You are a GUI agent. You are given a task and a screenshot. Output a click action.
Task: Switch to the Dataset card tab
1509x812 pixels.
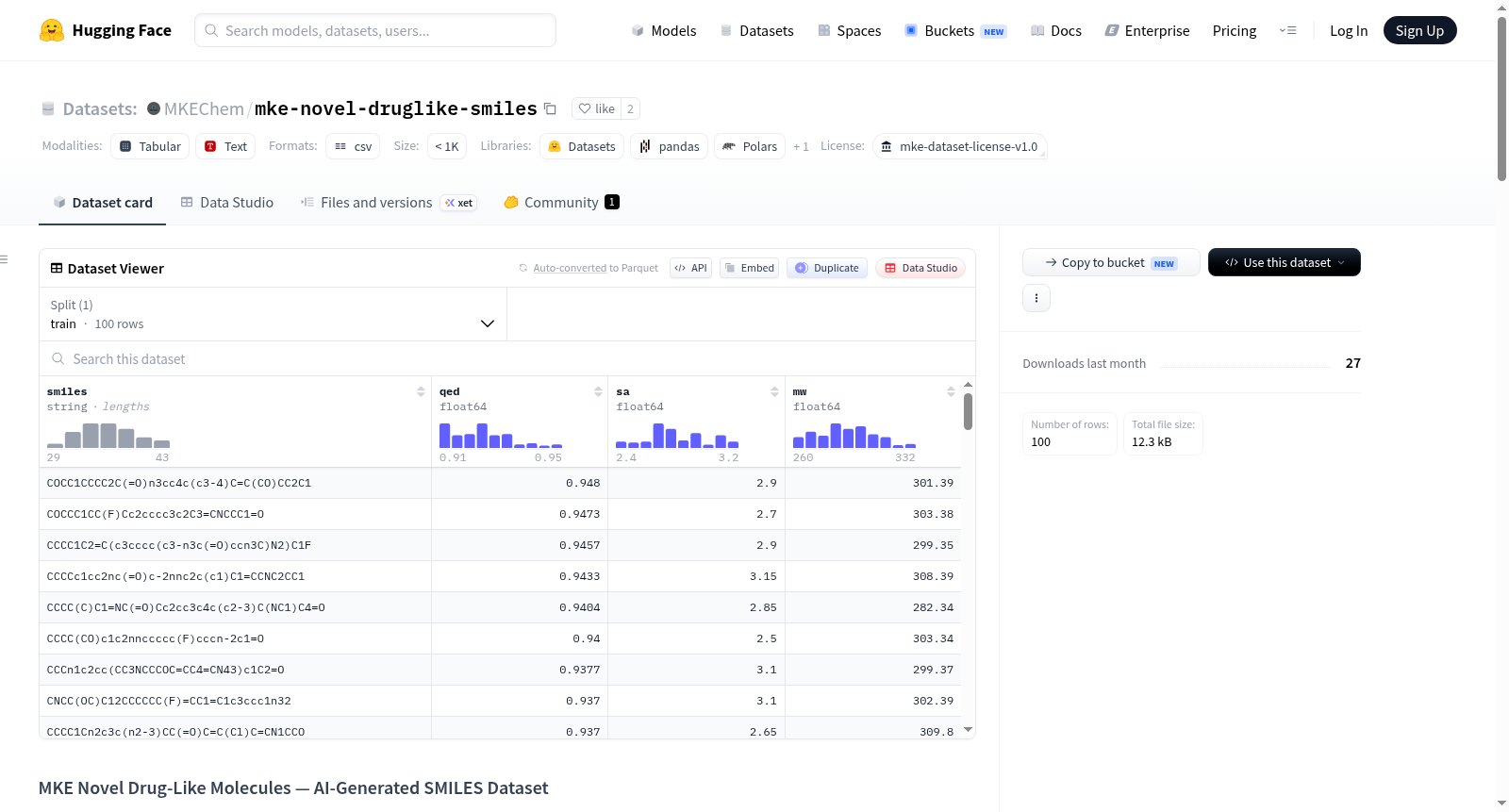click(102, 203)
